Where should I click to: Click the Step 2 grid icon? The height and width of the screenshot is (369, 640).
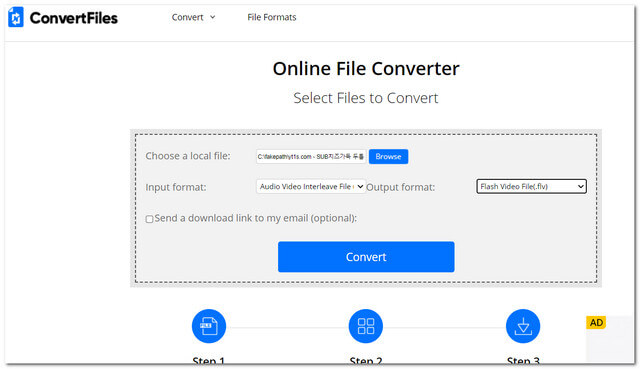point(366,326)
